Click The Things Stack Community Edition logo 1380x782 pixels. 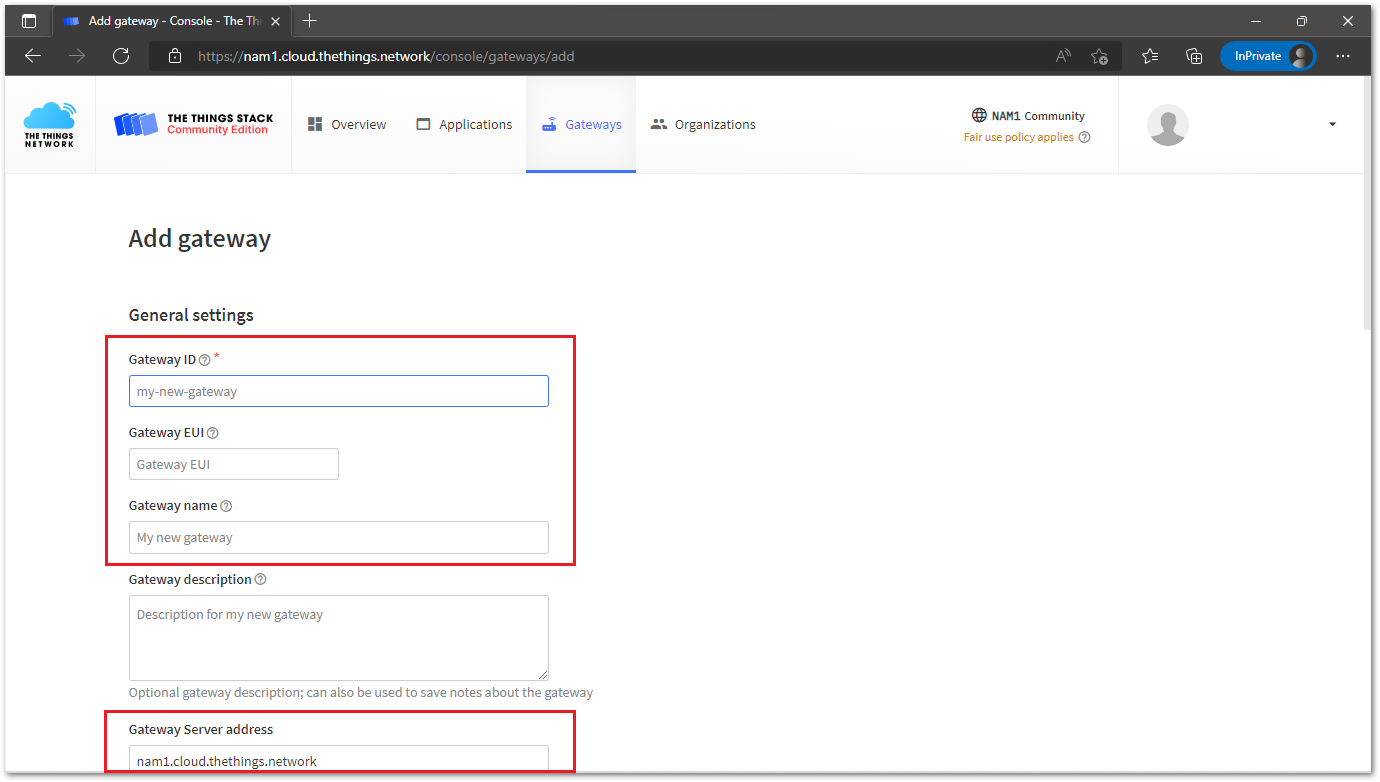[193, 124]
